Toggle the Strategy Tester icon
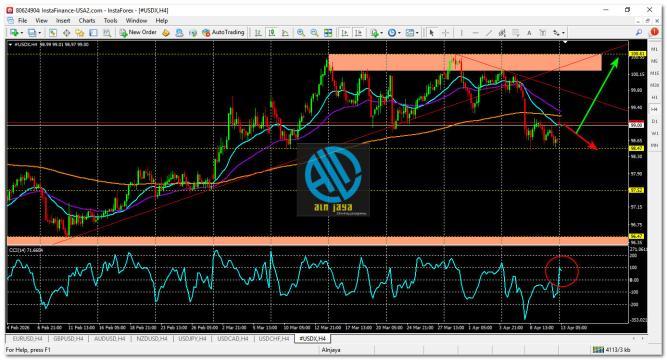This screenshot has width=667, height=360. 107,33
